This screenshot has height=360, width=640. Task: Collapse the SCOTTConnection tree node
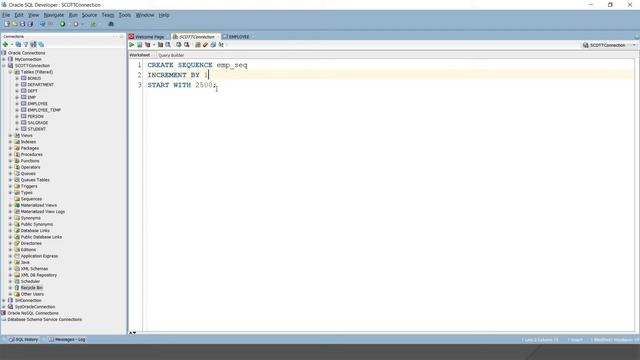4,66
